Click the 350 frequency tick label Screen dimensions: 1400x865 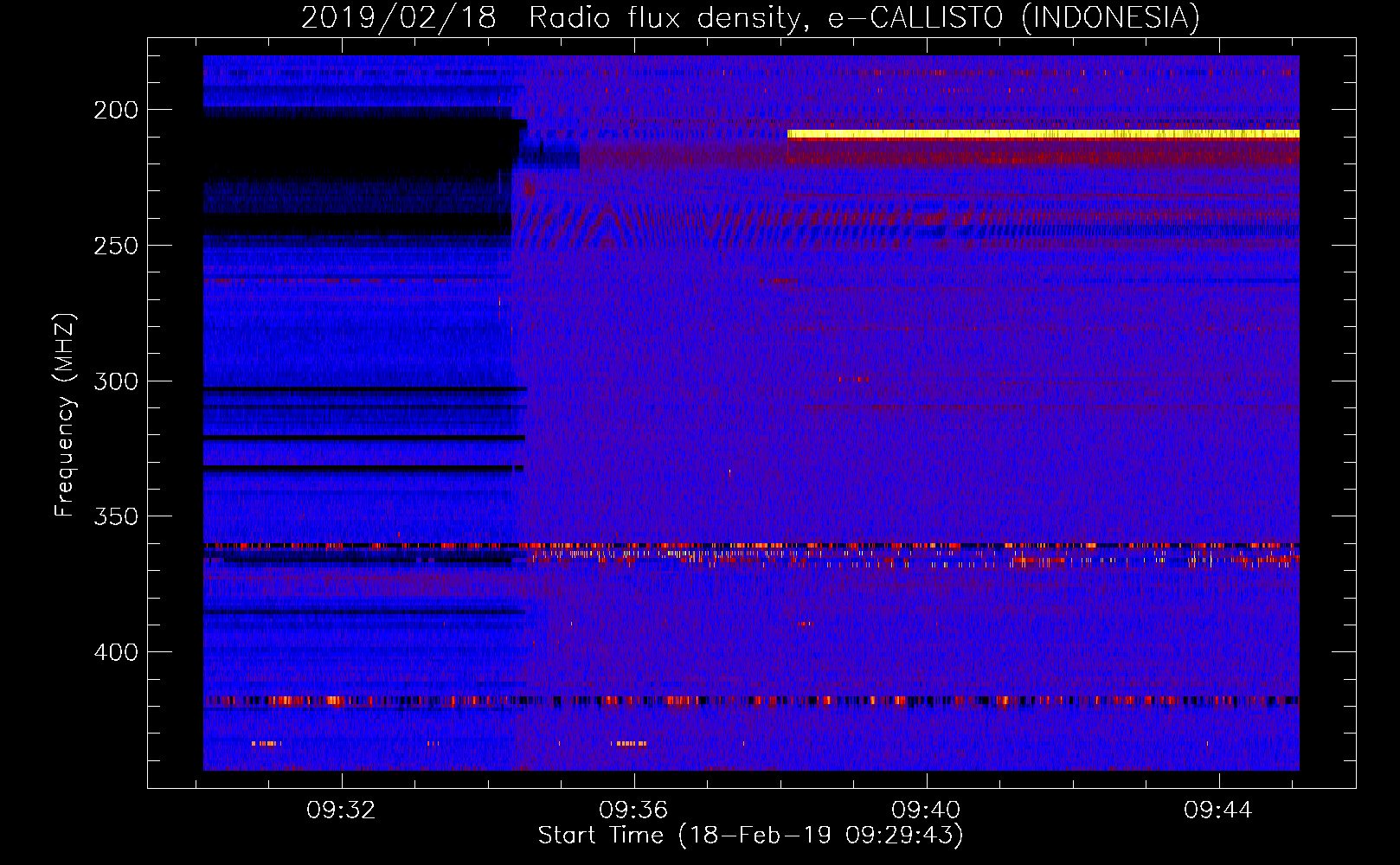(116, 516)
